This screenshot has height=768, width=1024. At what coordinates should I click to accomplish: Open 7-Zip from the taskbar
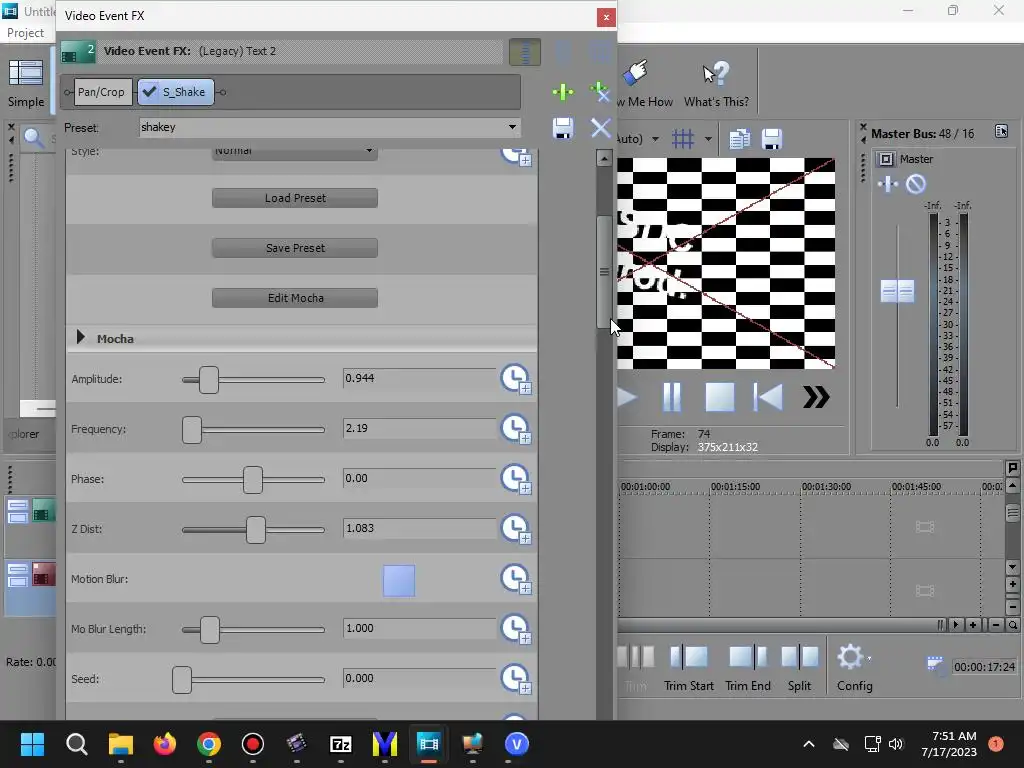(341, 744)
